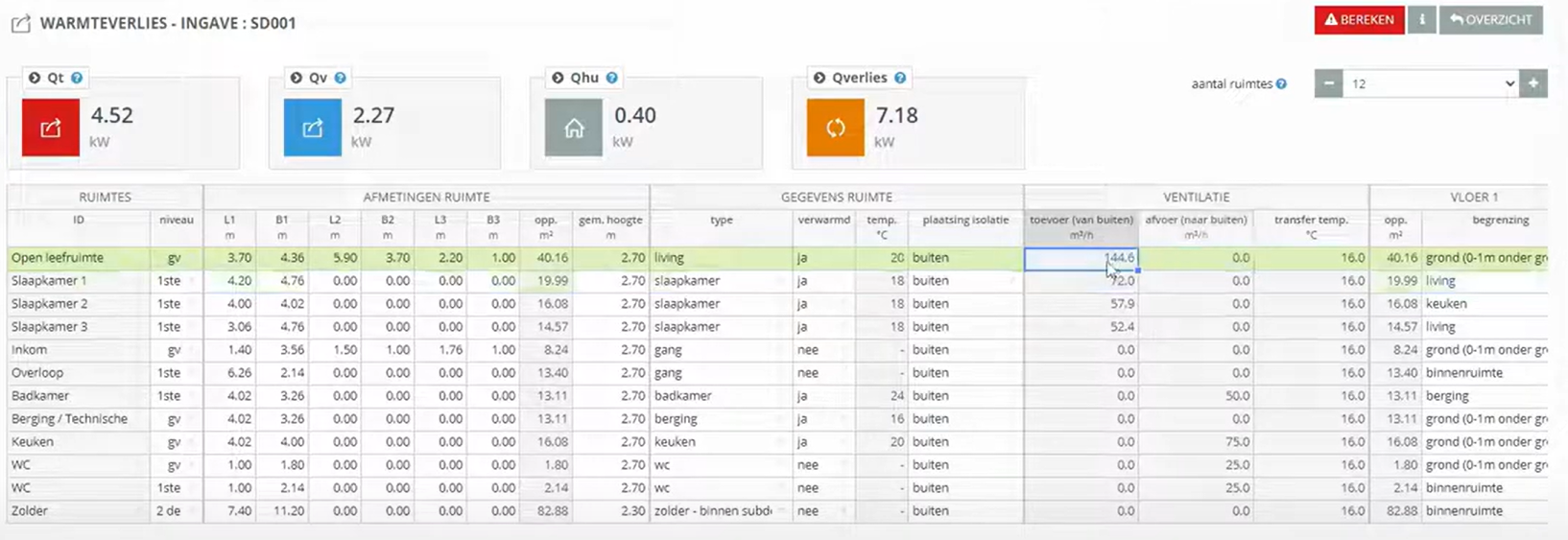Click the 'plaatsing isolatie' column header
The width and height of the screenshot is (1568, 540).
pyautogui.click(x=965, y=226)
